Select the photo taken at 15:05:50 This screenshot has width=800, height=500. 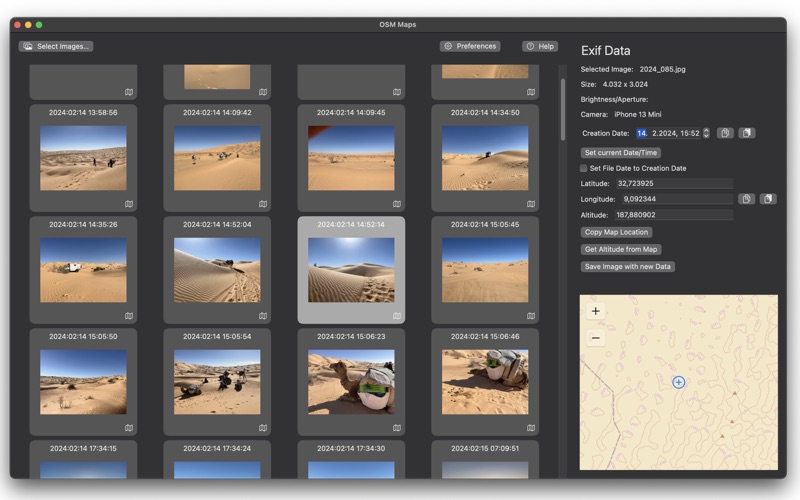tap(83, 382)
